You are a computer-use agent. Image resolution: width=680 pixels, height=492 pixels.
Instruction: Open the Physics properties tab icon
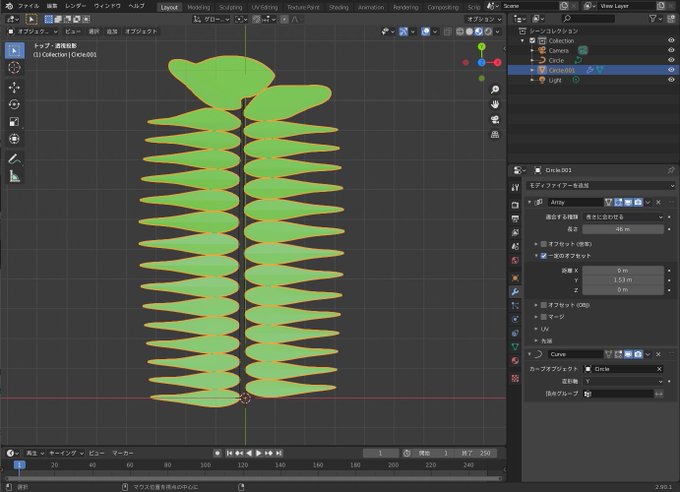(515, 319)
